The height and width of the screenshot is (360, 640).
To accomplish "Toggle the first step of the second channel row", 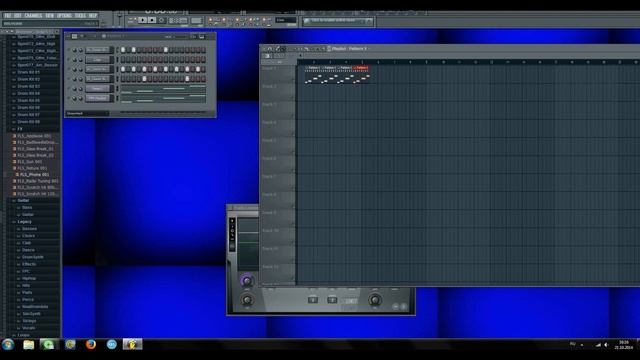I will click(x=123, y=60).
